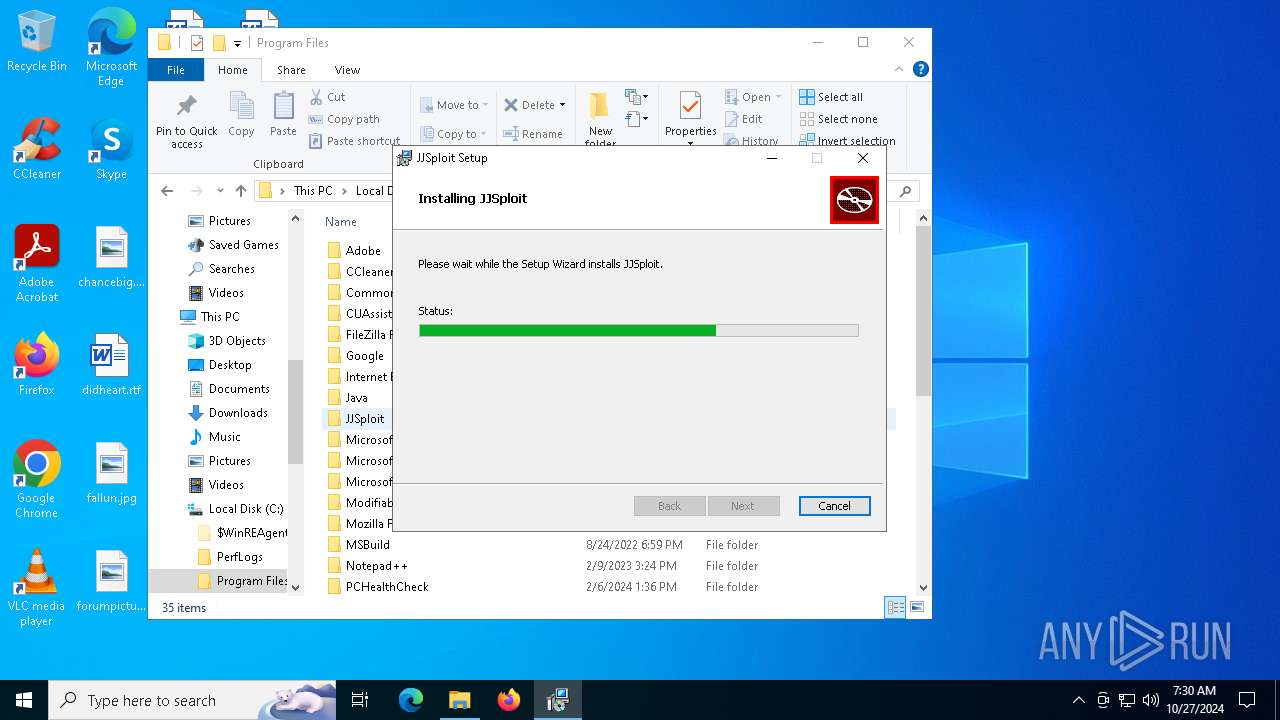The height and width of the screenshot is (720, 1280).
Task: Click Copy path in the Clipboard group
Action: (344, 119)
